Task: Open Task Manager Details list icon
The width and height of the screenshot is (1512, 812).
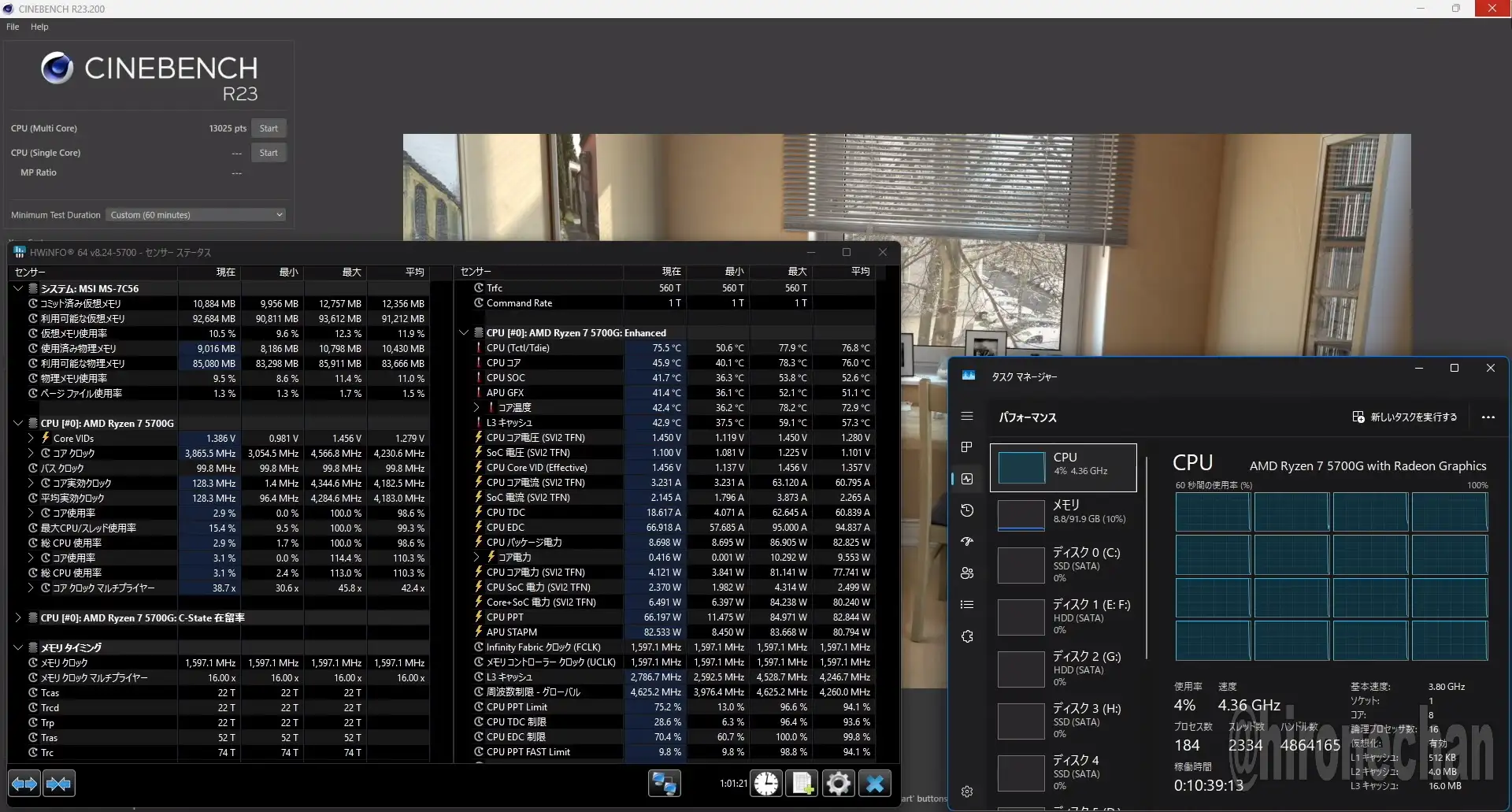Action: [x=967, y=605]
